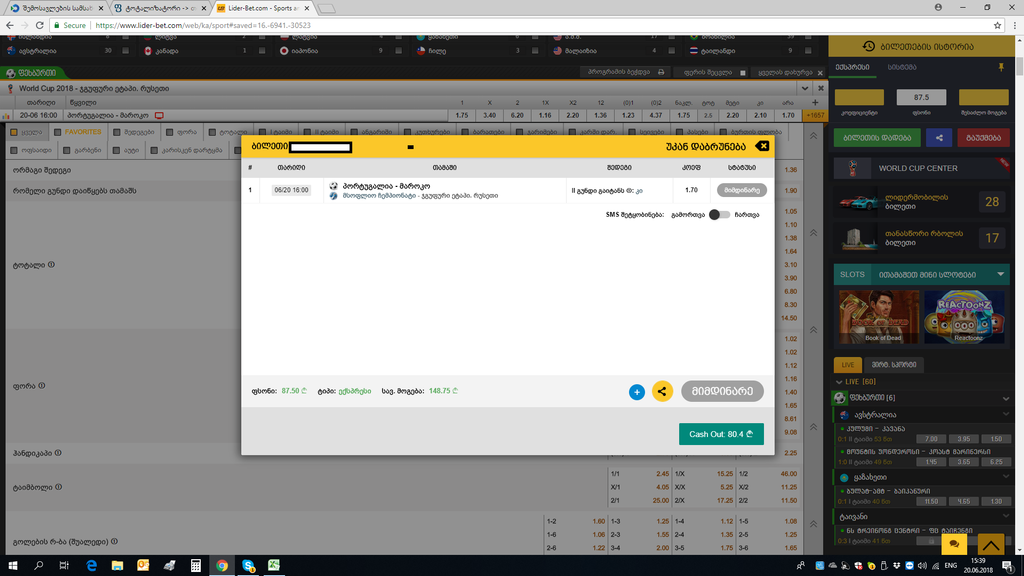The image size is (1024, 576).
Task: Select live odds 7.00
Action: click(x=931, y=439)
